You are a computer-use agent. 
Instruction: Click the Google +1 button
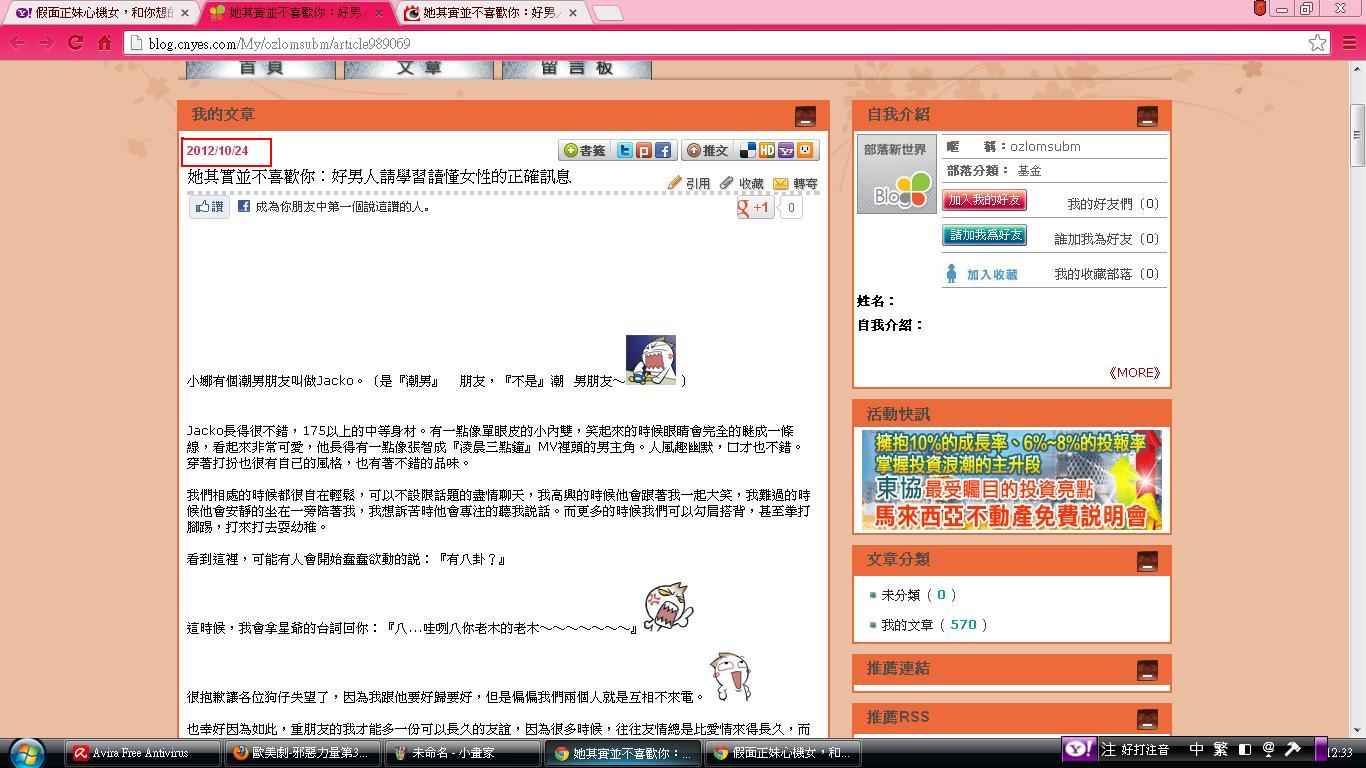click(x=754, y=207)
